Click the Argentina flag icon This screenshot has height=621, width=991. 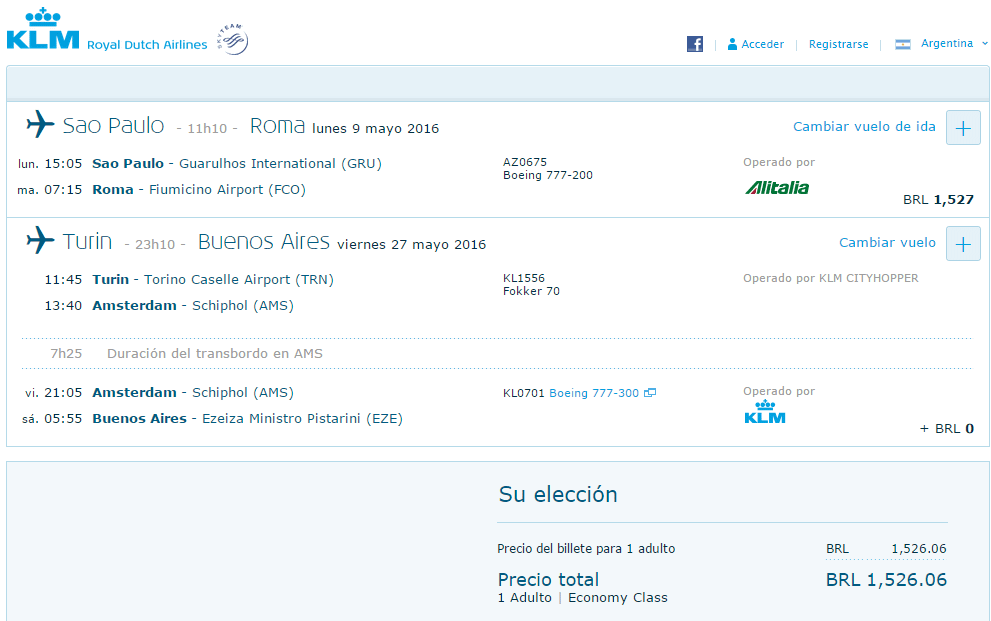pyautogui.click(x=903, y=44)
